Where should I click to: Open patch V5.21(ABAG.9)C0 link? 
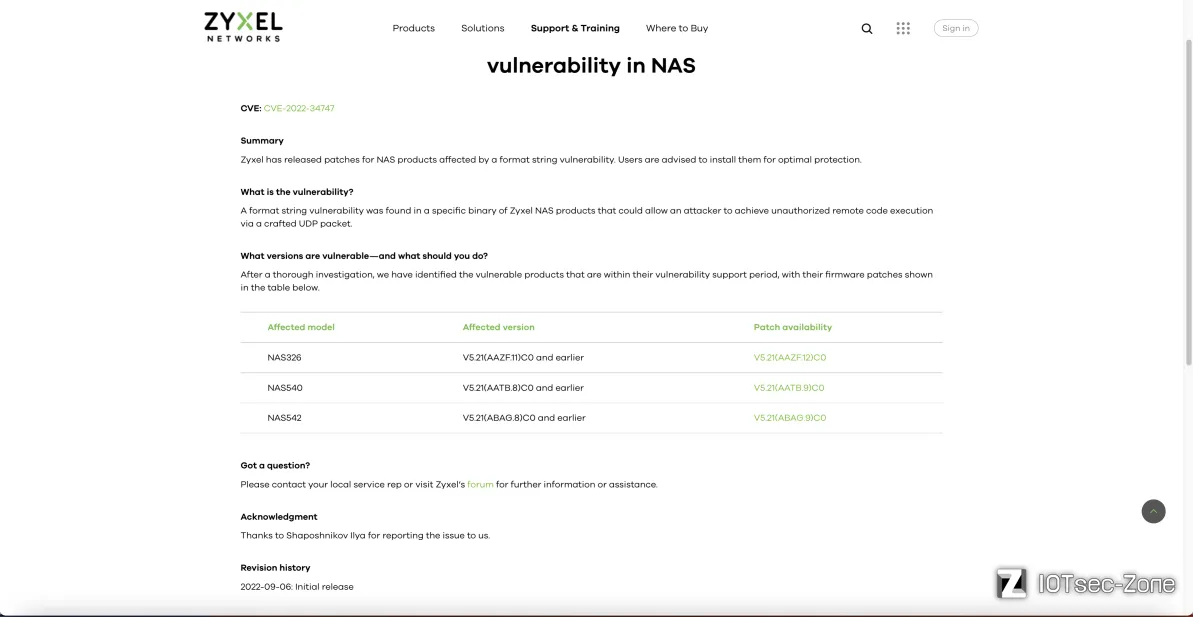click(x=790, y=418)
